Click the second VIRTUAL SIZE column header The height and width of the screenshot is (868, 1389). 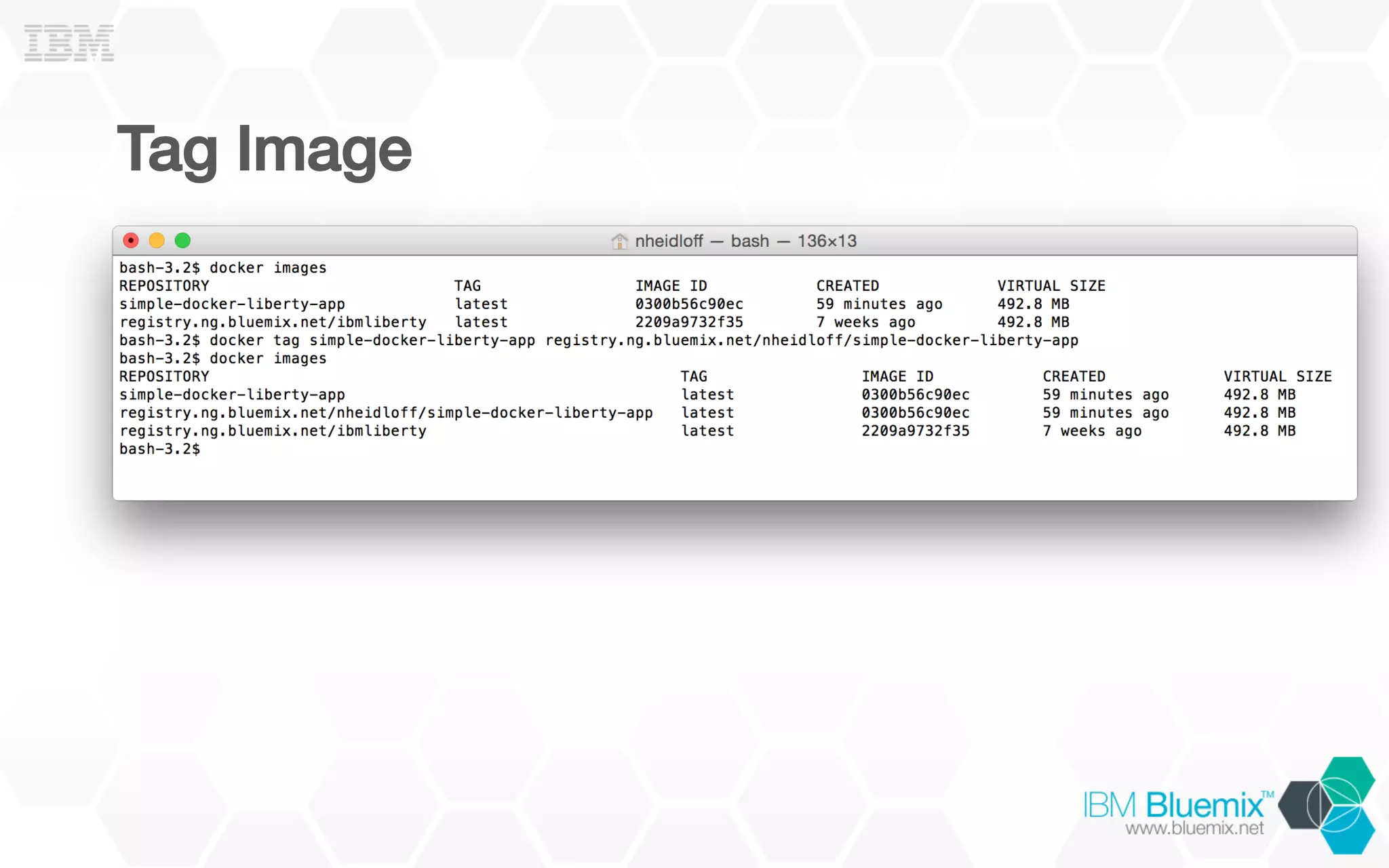pyautogui.click(x=1277, y=376)
